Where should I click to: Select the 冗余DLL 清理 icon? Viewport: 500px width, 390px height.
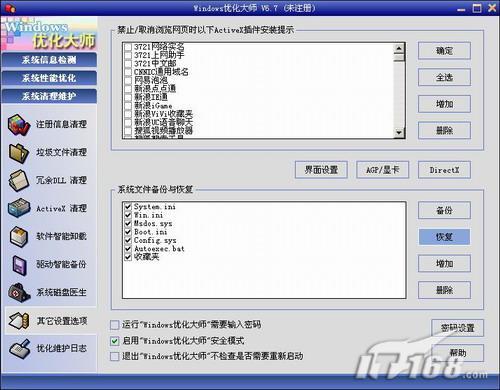click(x=19, y=181)
